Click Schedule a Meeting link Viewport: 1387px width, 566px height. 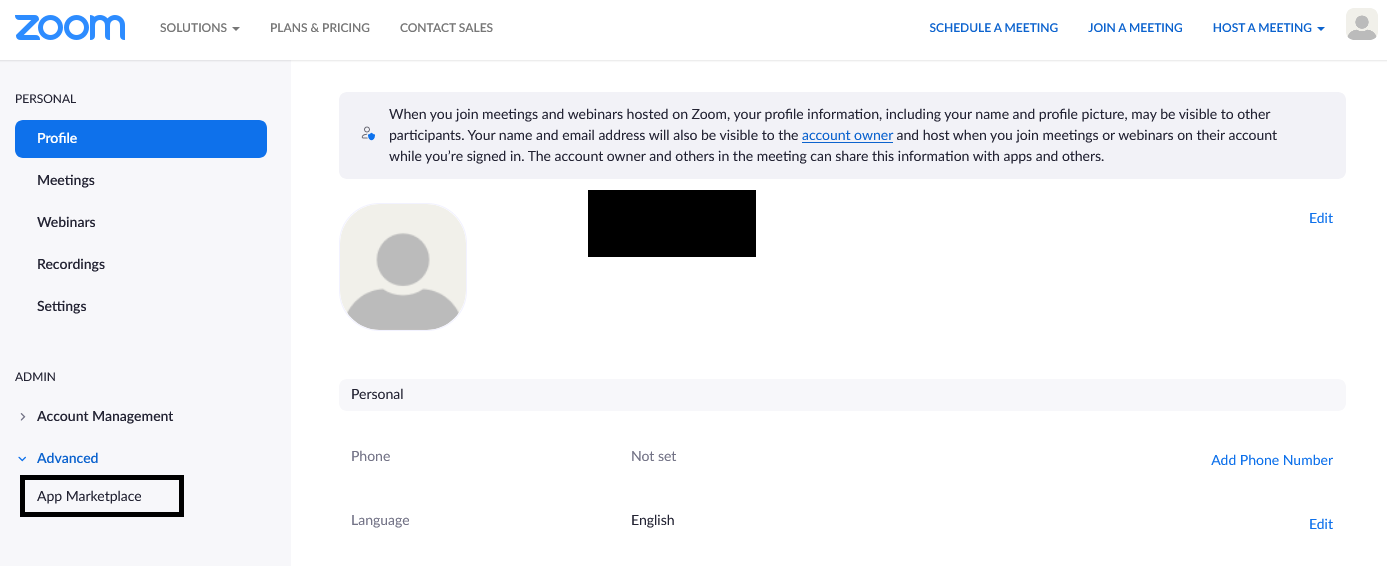pos(993,28)
